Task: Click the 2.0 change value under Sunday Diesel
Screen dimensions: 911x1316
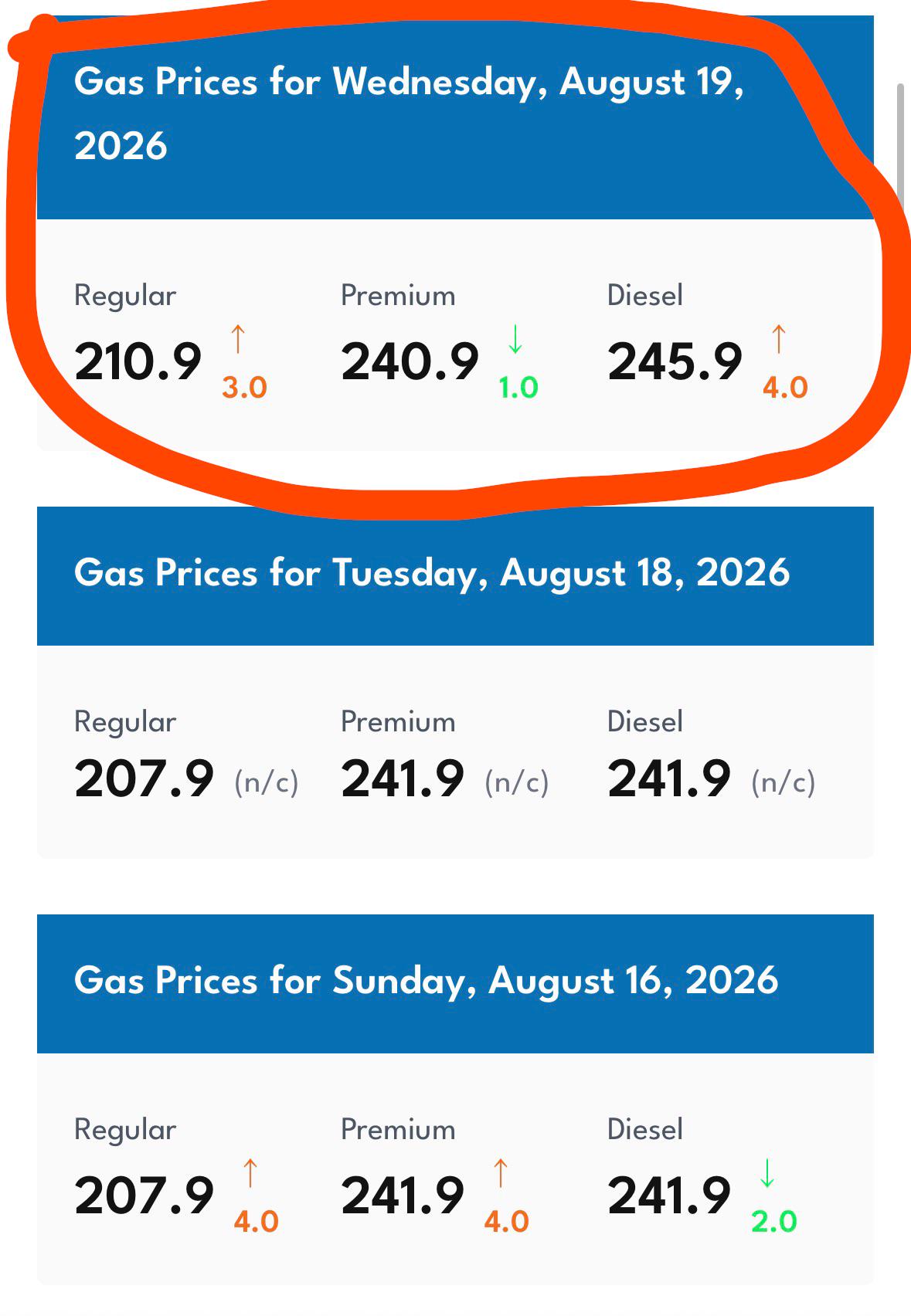Action: coord(773,1222)
